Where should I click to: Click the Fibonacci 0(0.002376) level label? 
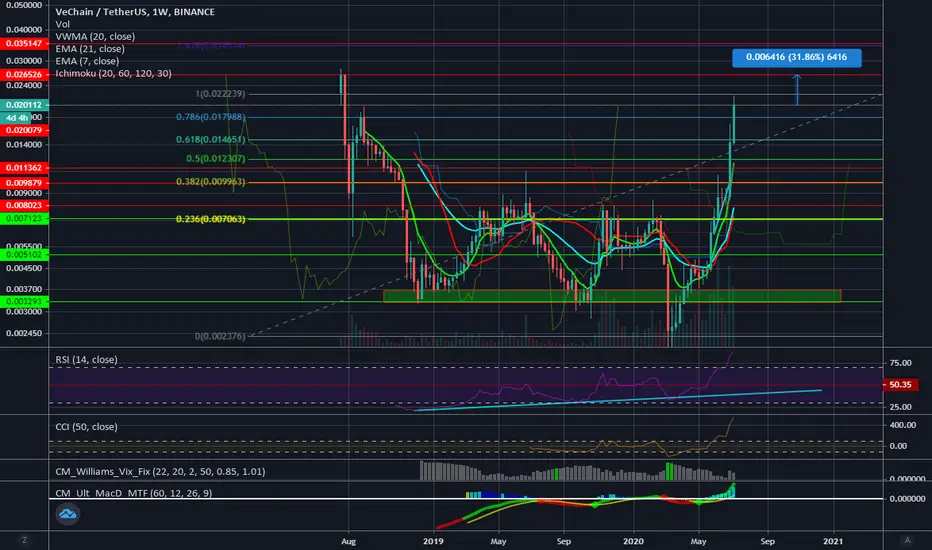coord(220,336)
